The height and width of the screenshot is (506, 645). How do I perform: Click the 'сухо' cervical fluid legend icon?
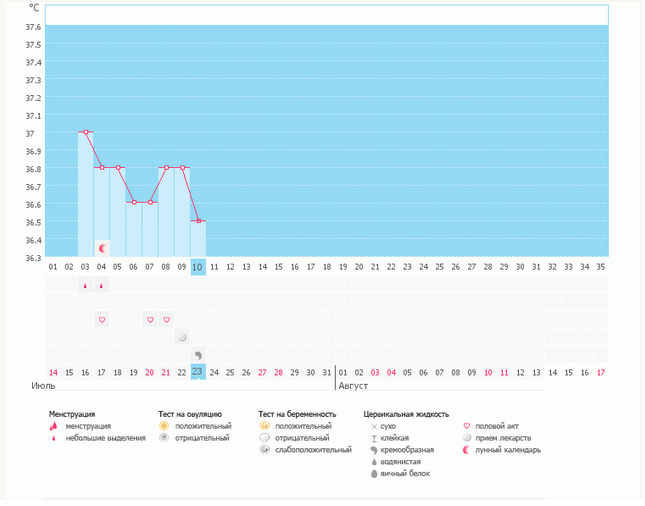[374, 426]
